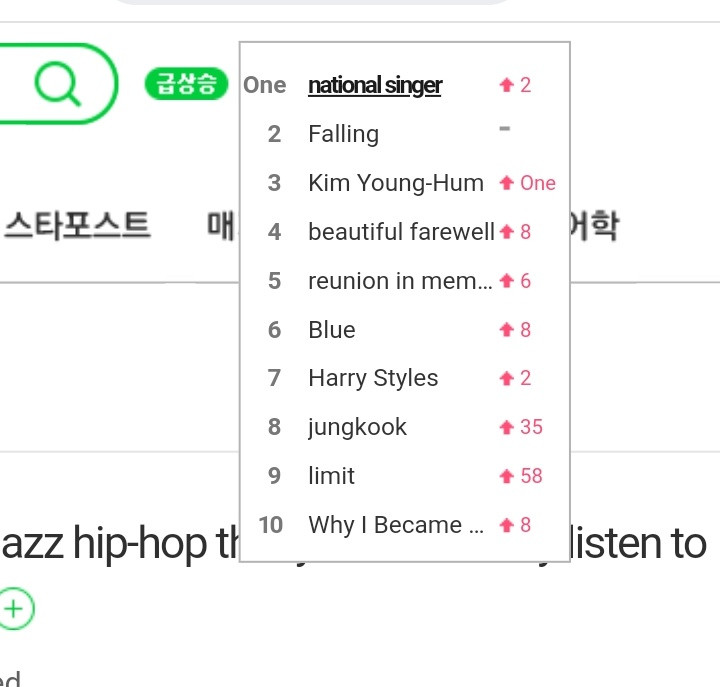Click the green magnifier search icon

coord(58,85)
